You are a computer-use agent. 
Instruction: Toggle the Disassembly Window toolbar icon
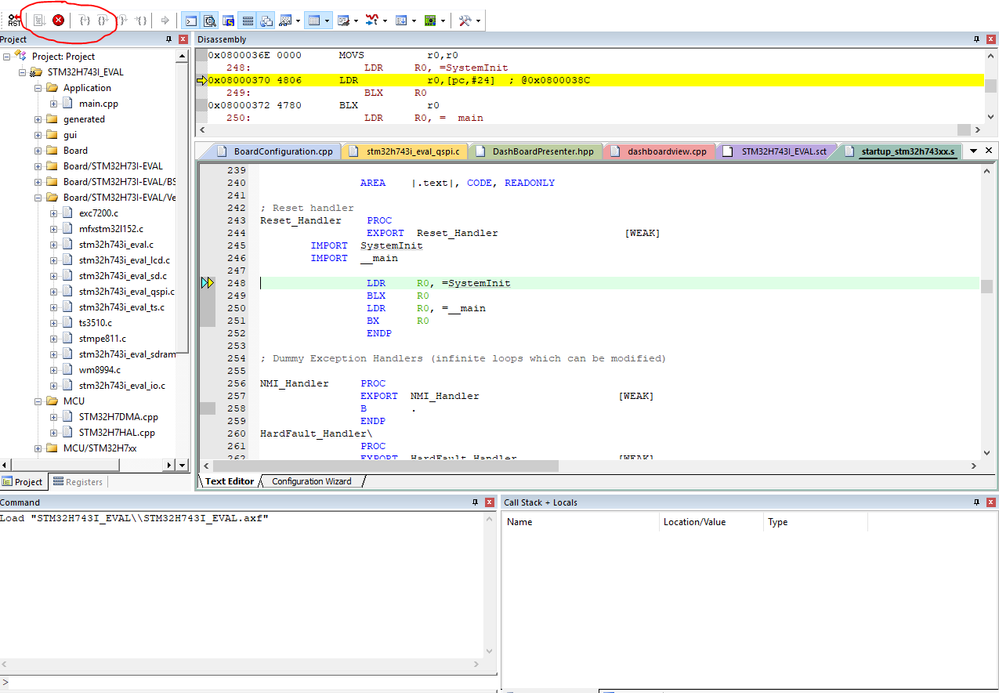(x=210, y=20)
